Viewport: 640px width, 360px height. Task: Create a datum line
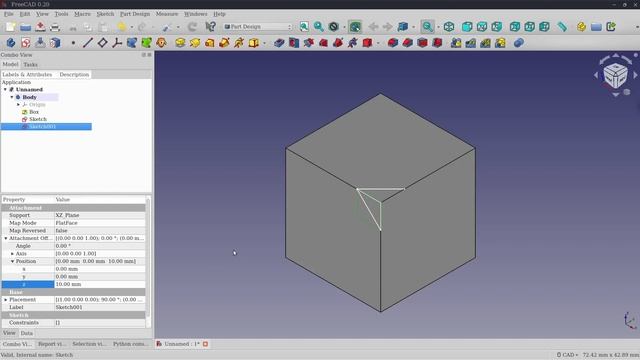click(88, 42)
